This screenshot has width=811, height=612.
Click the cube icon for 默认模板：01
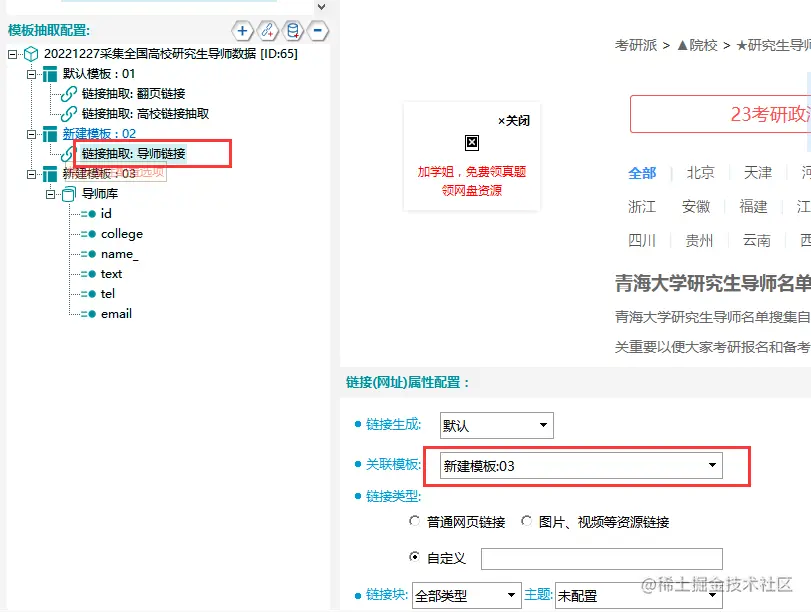(50, 73)
